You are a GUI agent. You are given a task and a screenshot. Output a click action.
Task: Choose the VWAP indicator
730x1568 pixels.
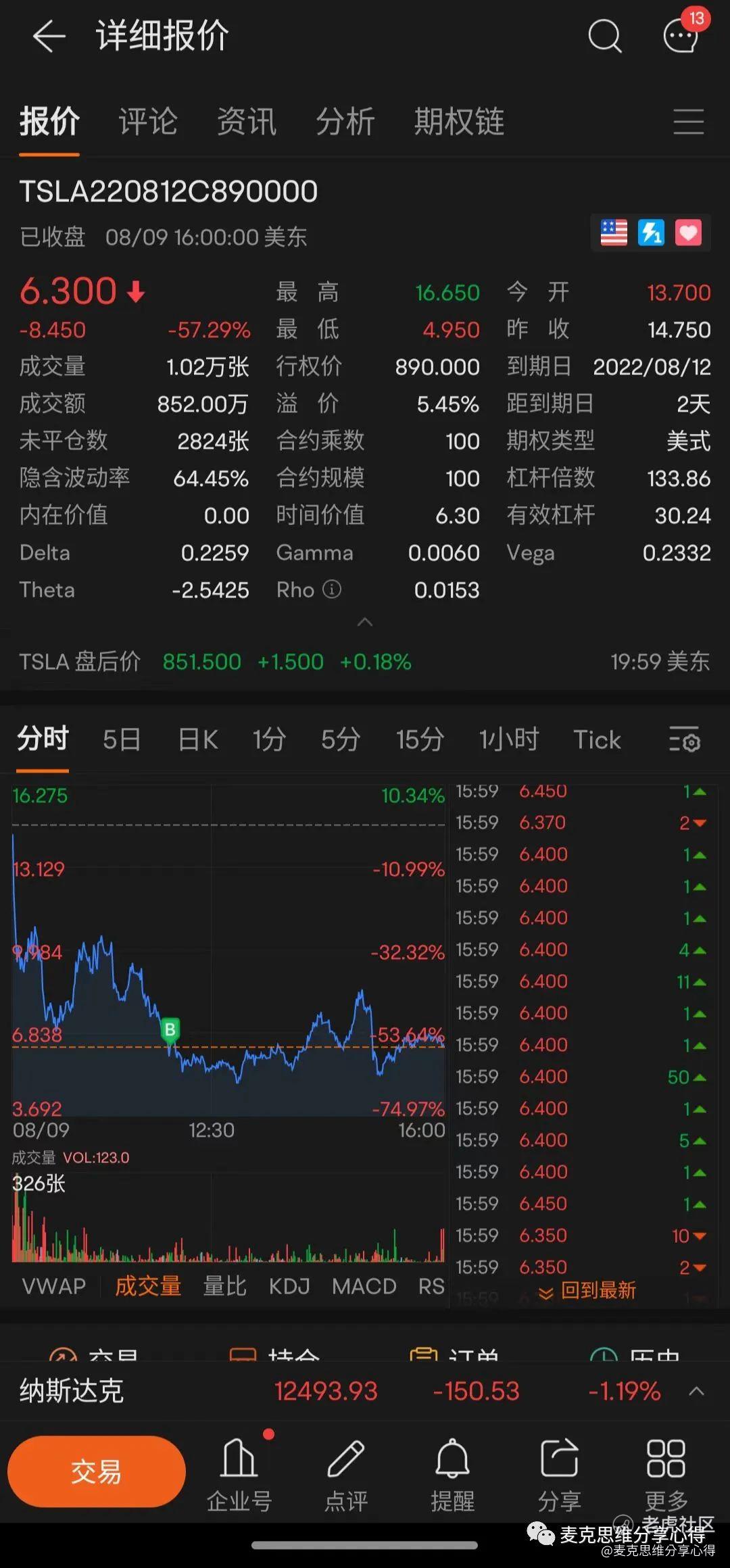(x=54, y=1285)
